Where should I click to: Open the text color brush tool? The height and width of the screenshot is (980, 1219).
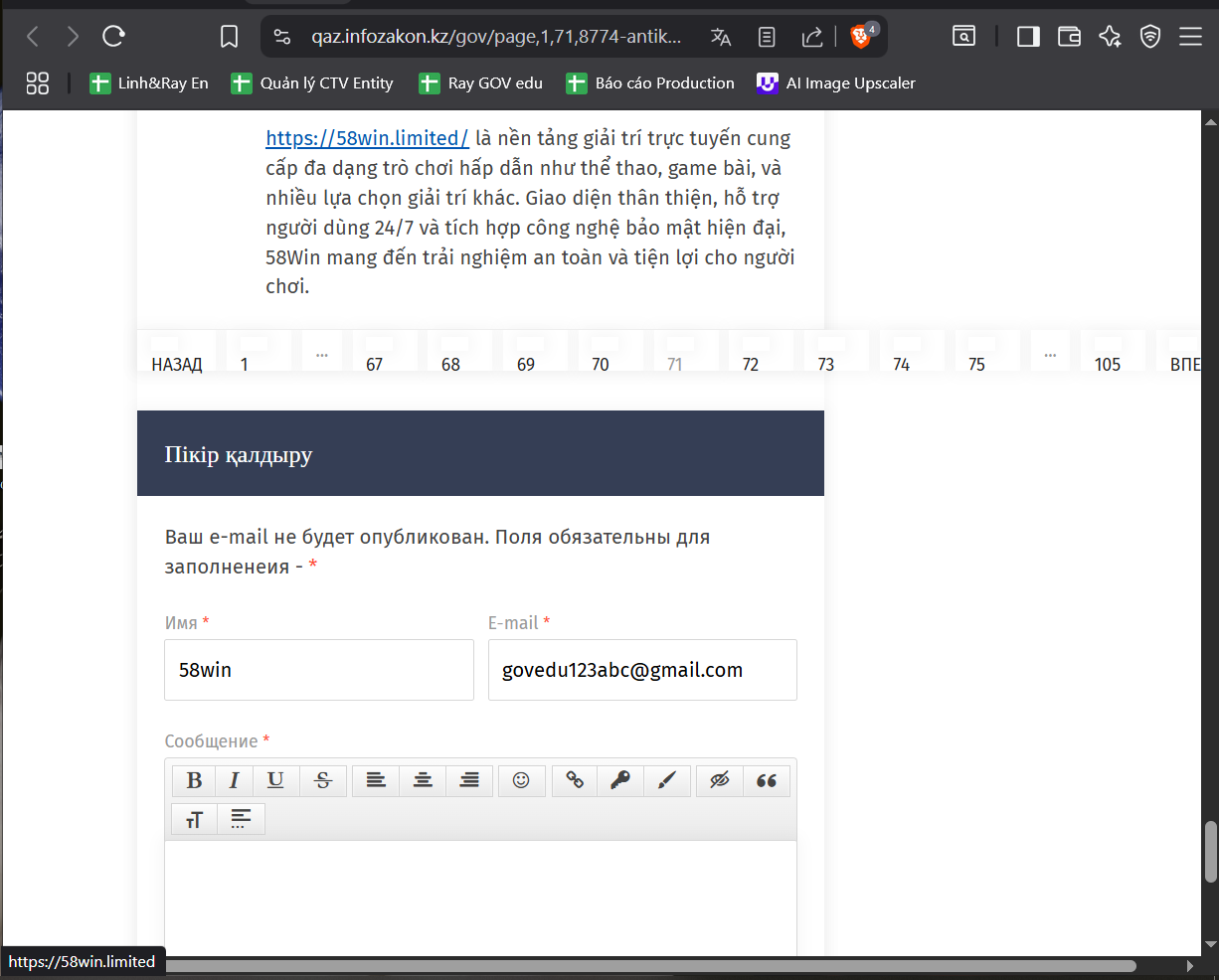click(667, 780)
